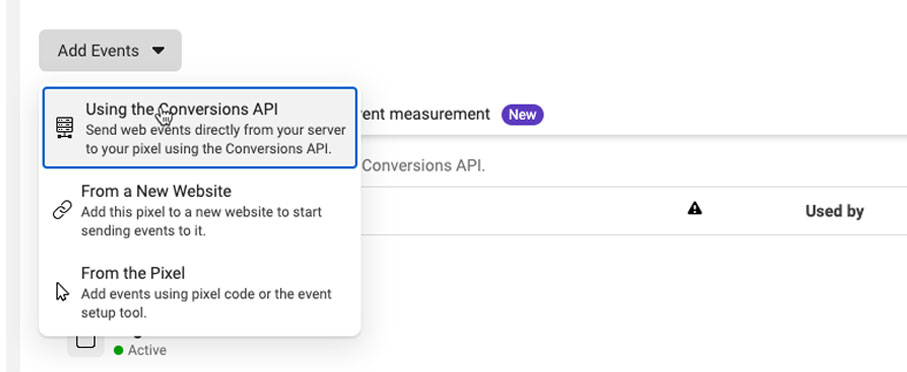Click the chain link icon
This screenshot has width=907, height=372.
click(x=62, y=210)
